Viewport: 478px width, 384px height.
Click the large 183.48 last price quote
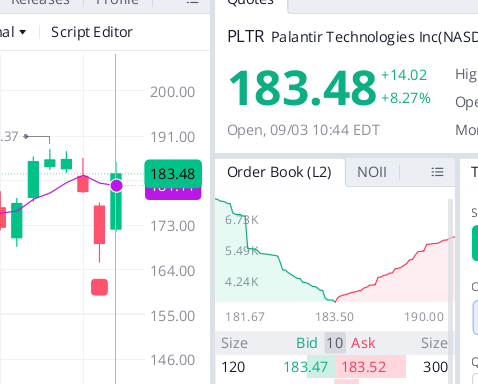[x=302, y=88]
